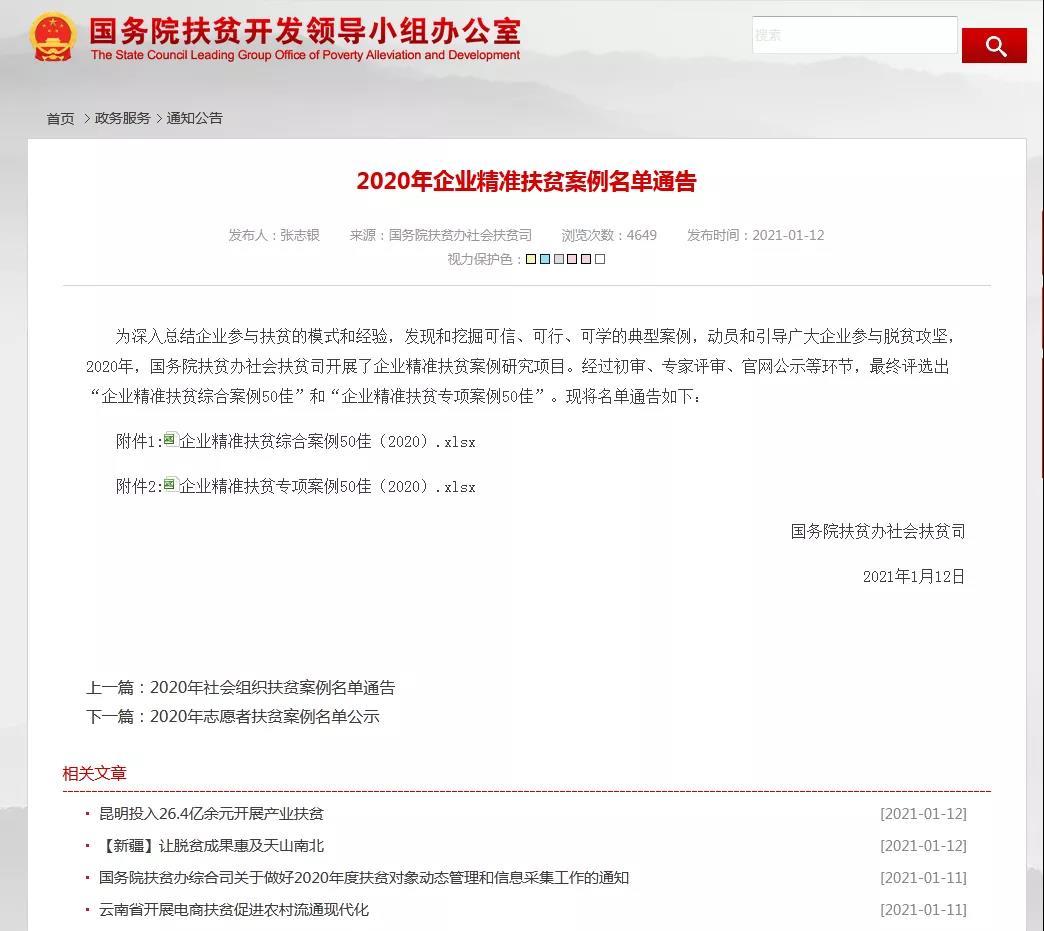This screenshot has width=1044, height=931.
Task: Open next article 2020年志愿者扶贫案例名单公示
Action: point(264,717)
